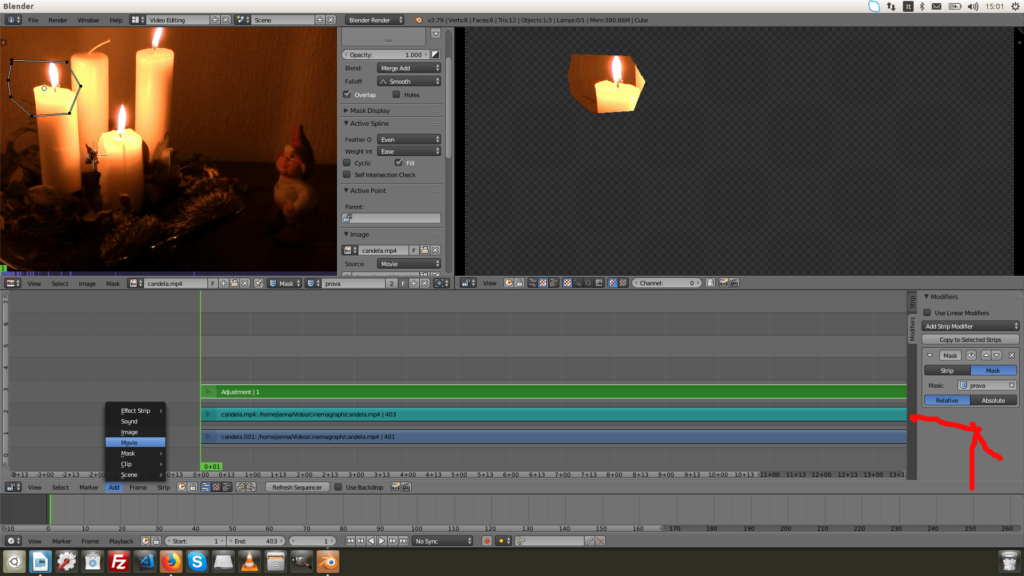Image resolution: width=1024 pixels, height=576 pixels.
Task: Open the Source Movie dropdown
Action: (409, 264)
